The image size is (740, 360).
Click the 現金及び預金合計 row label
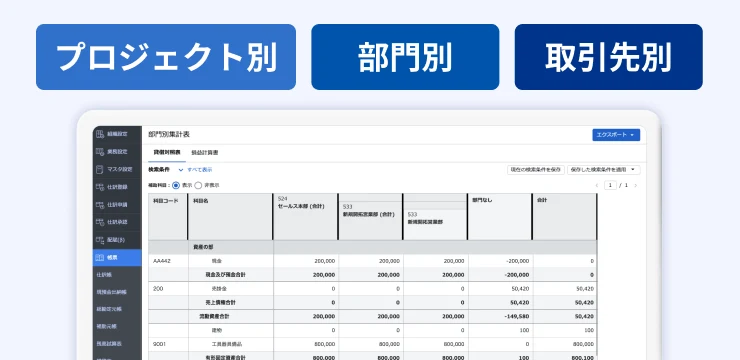pyautogui.click(x=225, y=275)
